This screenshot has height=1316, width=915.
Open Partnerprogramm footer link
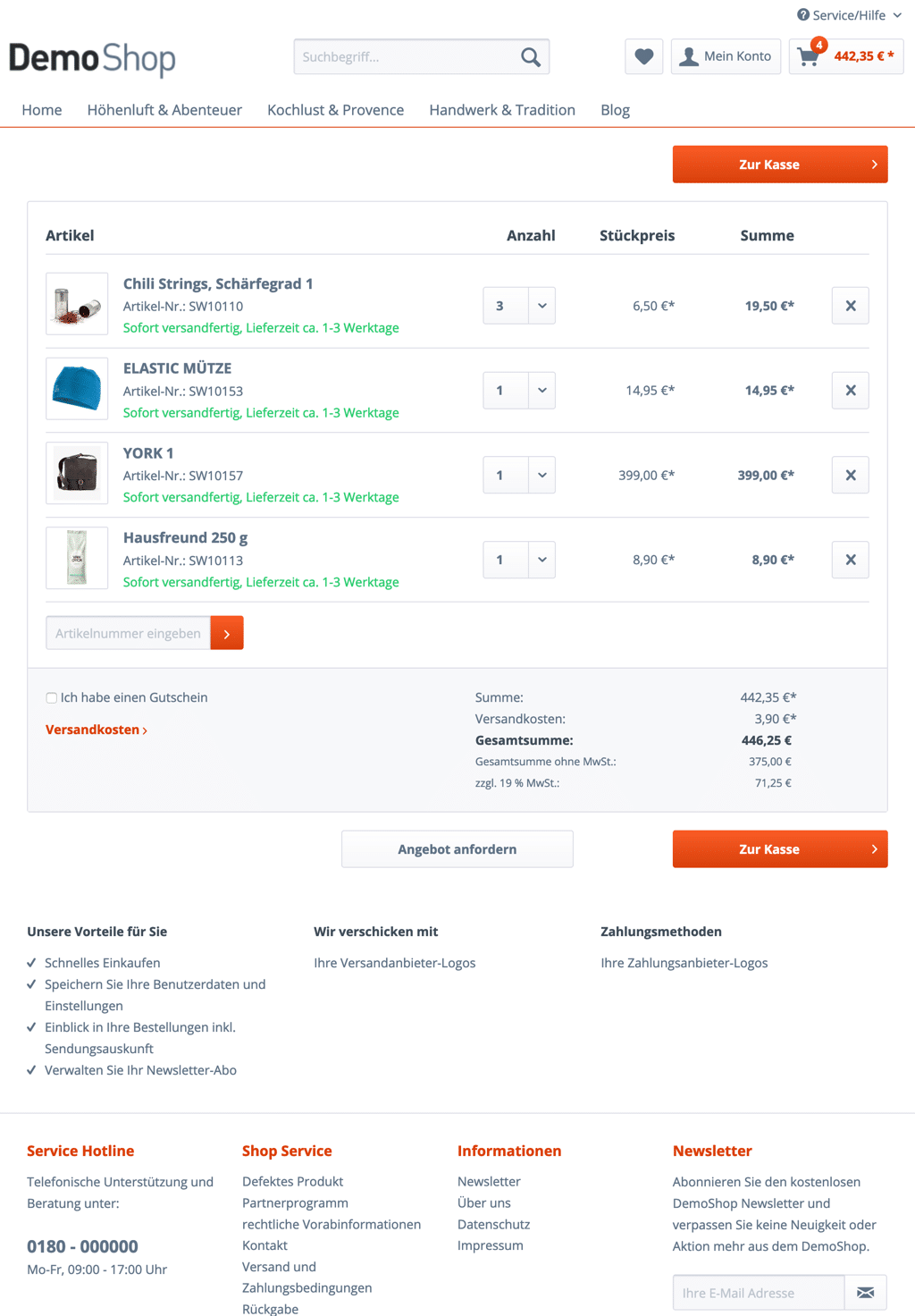click(x=295, y=1203)
